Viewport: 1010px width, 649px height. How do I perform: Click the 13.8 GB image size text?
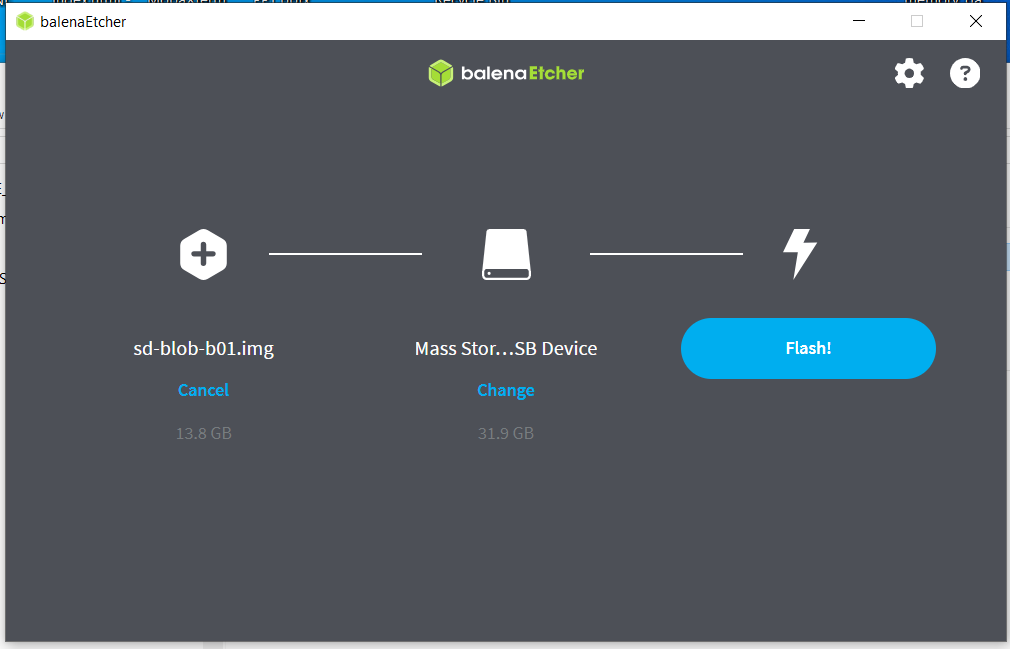pos(204,433)
